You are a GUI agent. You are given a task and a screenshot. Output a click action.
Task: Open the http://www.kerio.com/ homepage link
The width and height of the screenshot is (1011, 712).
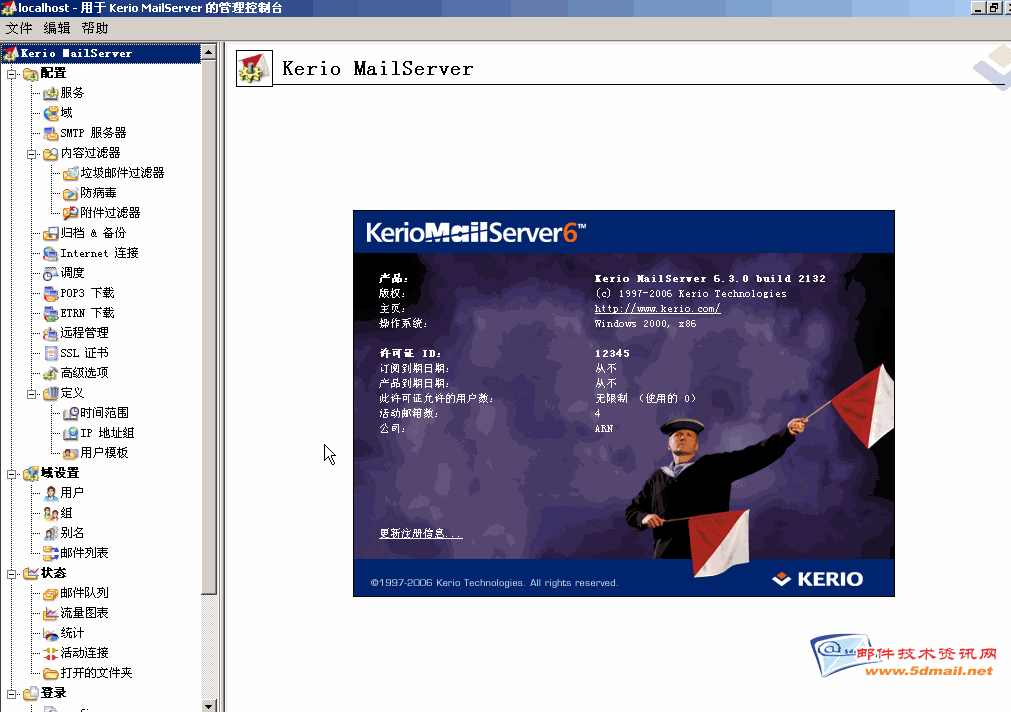pos(657,309)
